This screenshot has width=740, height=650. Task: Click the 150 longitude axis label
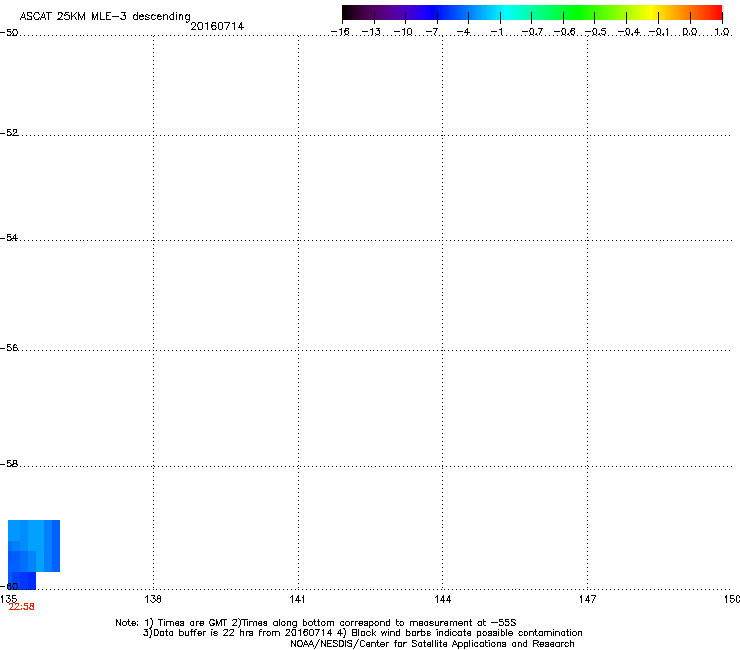(x=732, y=599)
